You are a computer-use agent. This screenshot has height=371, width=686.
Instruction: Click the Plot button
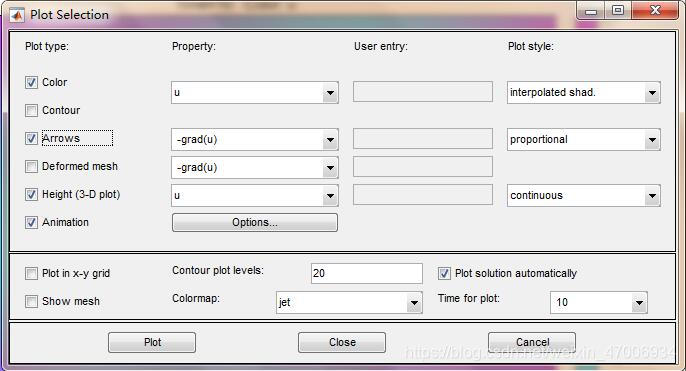[152, 342]
